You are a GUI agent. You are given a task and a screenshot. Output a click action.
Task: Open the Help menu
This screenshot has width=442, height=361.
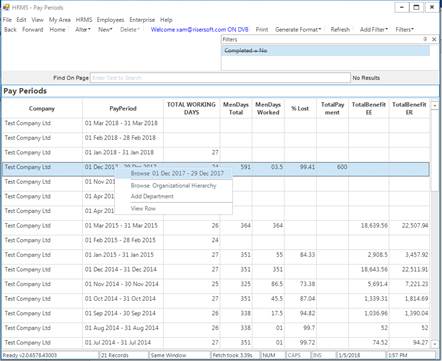click(x=166, y=20)
